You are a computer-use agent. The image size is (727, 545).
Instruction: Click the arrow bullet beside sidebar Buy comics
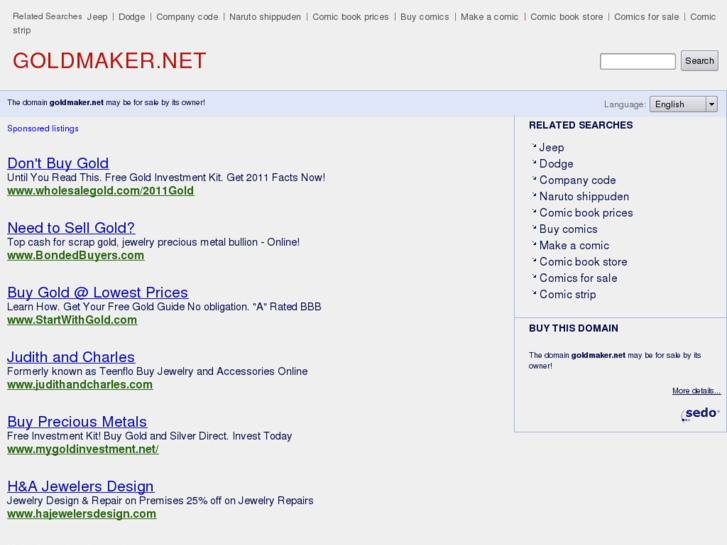click(534, 227)
